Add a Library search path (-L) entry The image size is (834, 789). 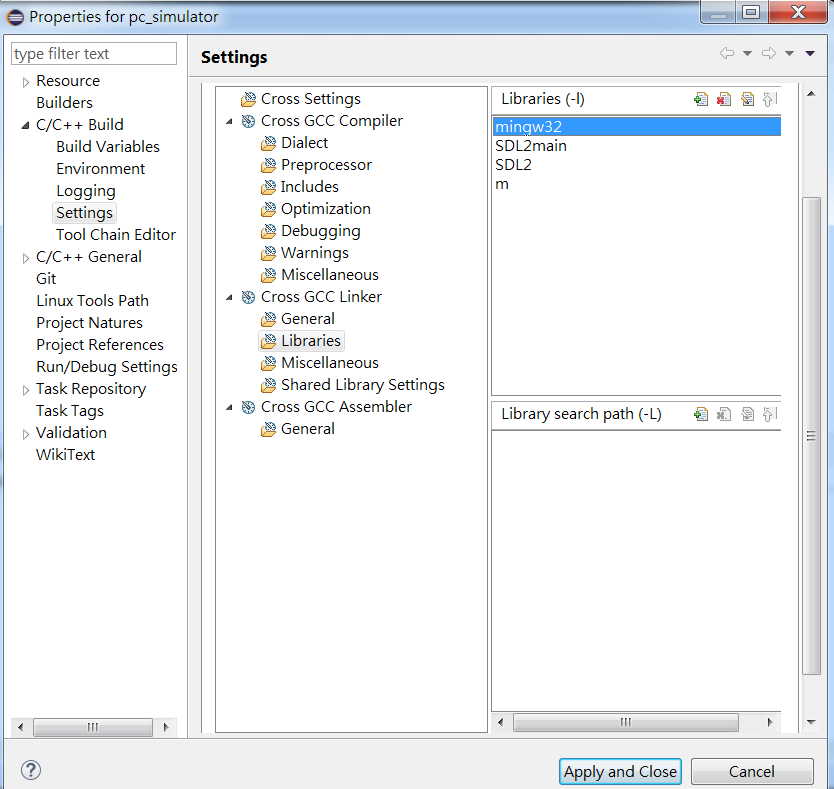pyautogui.click(x=701, y=414)
